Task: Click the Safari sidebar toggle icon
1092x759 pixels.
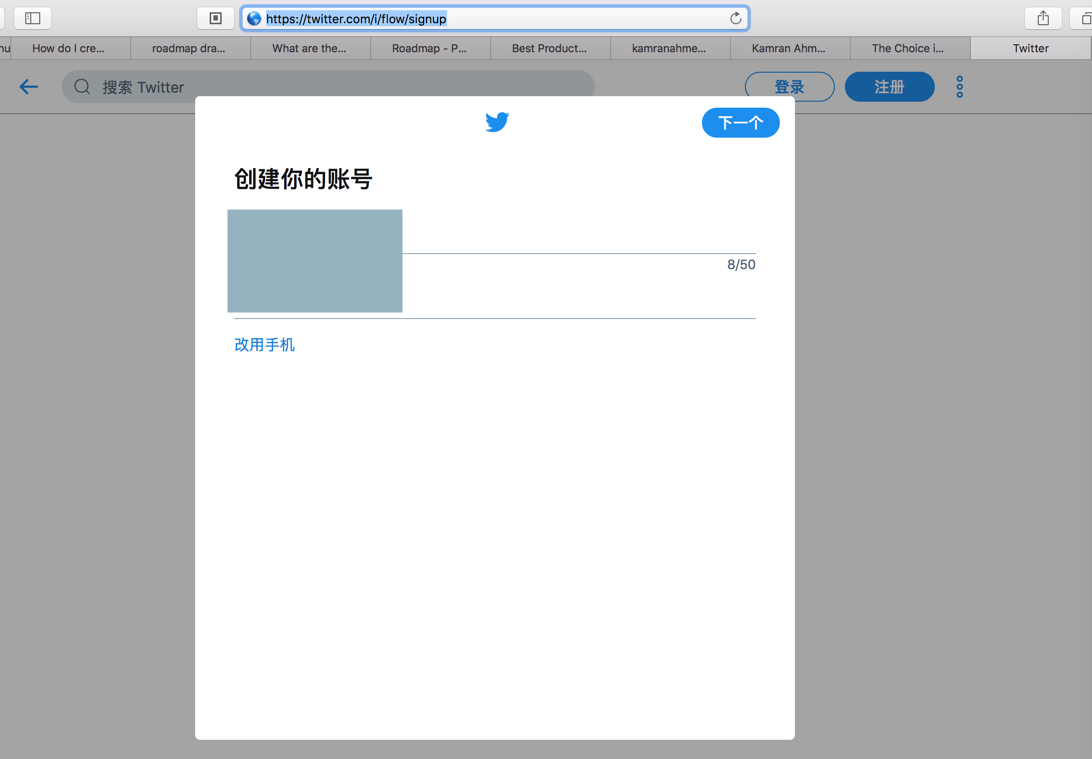Action: tap(33, 18)
